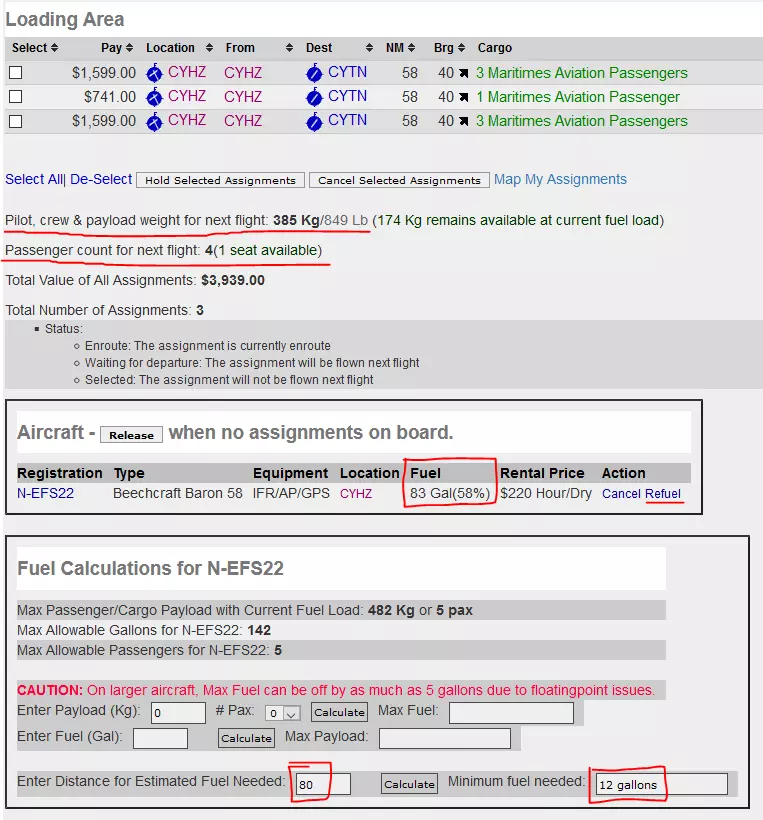The image size is (763, 820).
Task: Click the bearing arrow icon in the $741.00 row
Action: (x=463, y=97)
